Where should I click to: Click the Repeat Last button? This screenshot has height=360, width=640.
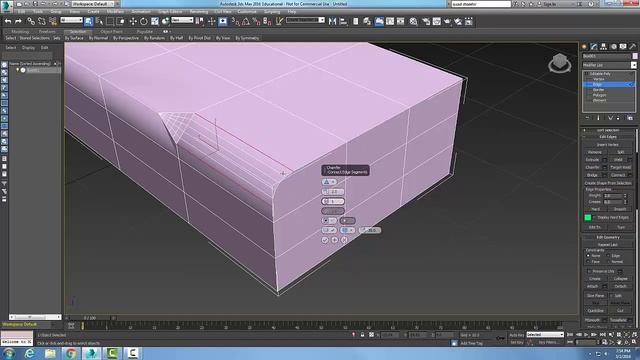[x=608, y=245]
